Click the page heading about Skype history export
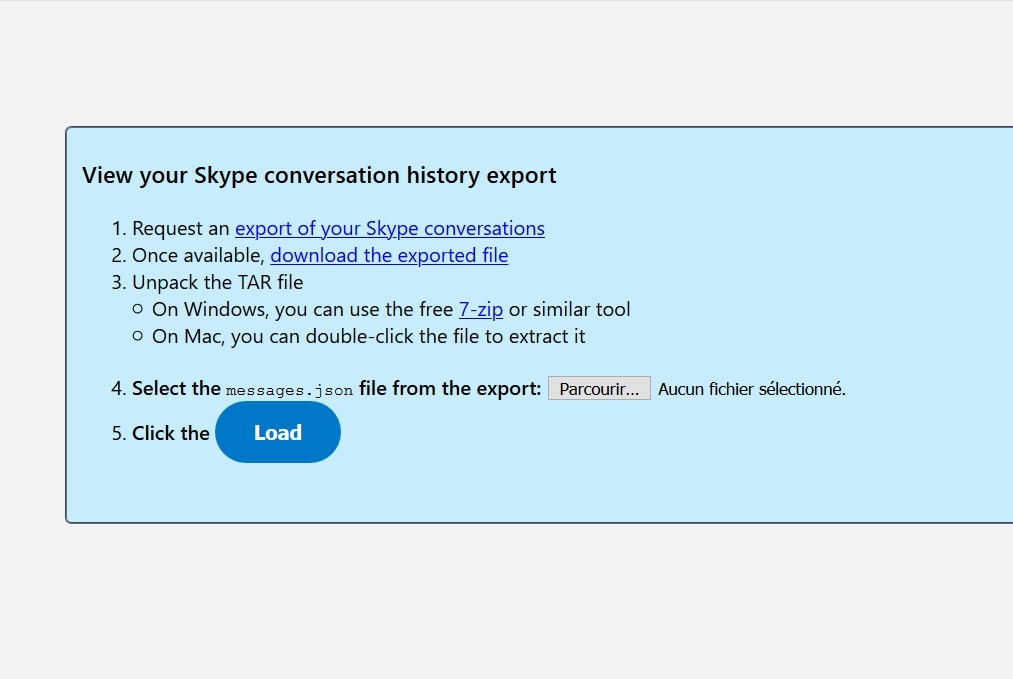 [x=319, y=175]
